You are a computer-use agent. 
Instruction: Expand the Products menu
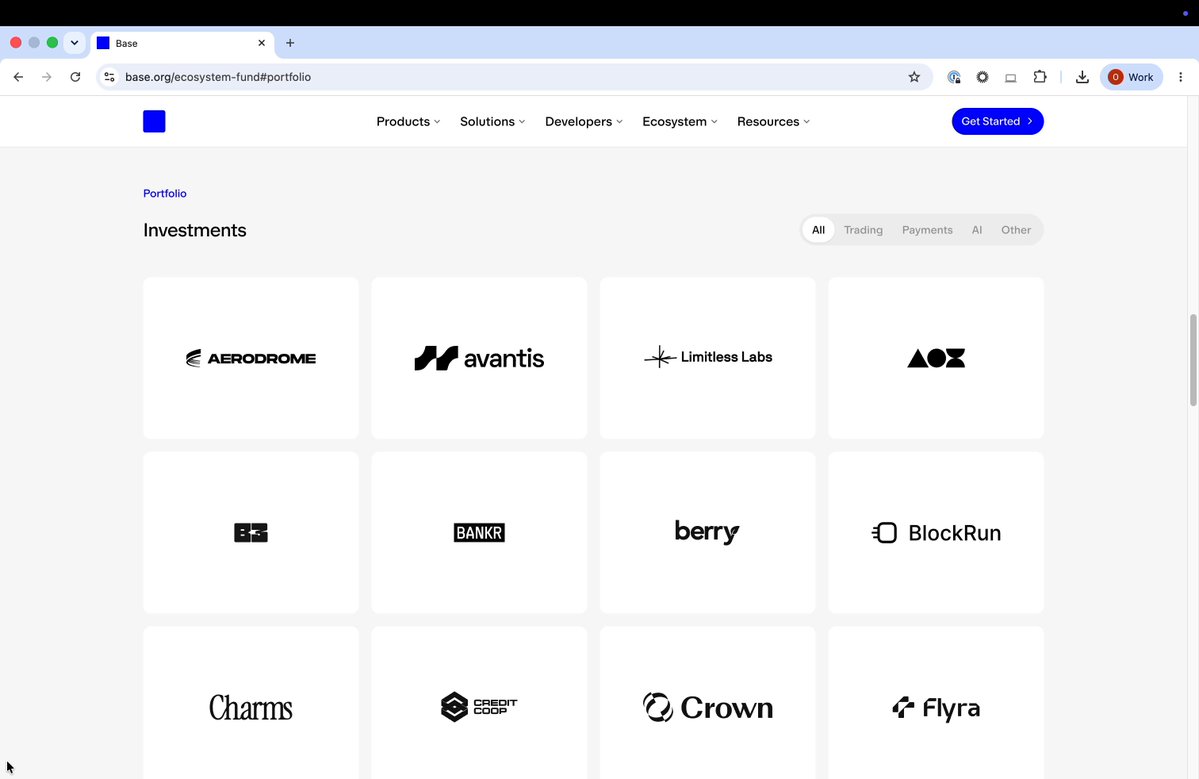pos(408,122)
